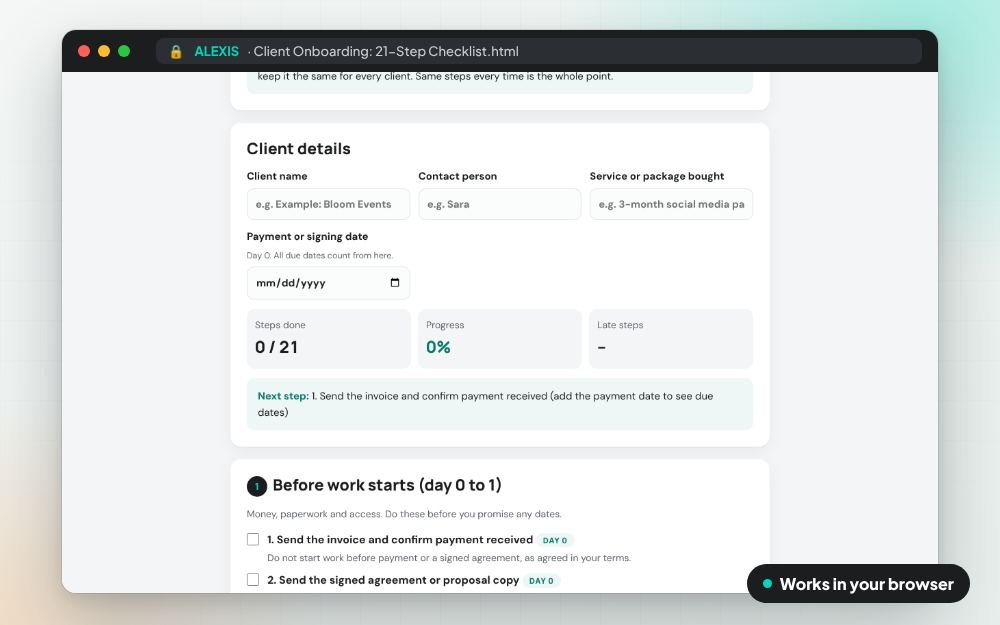Image resolution: width=1000 pixels, height=625 pixels.
Task: Click the yellow minimize window dot
Action: 104,51
